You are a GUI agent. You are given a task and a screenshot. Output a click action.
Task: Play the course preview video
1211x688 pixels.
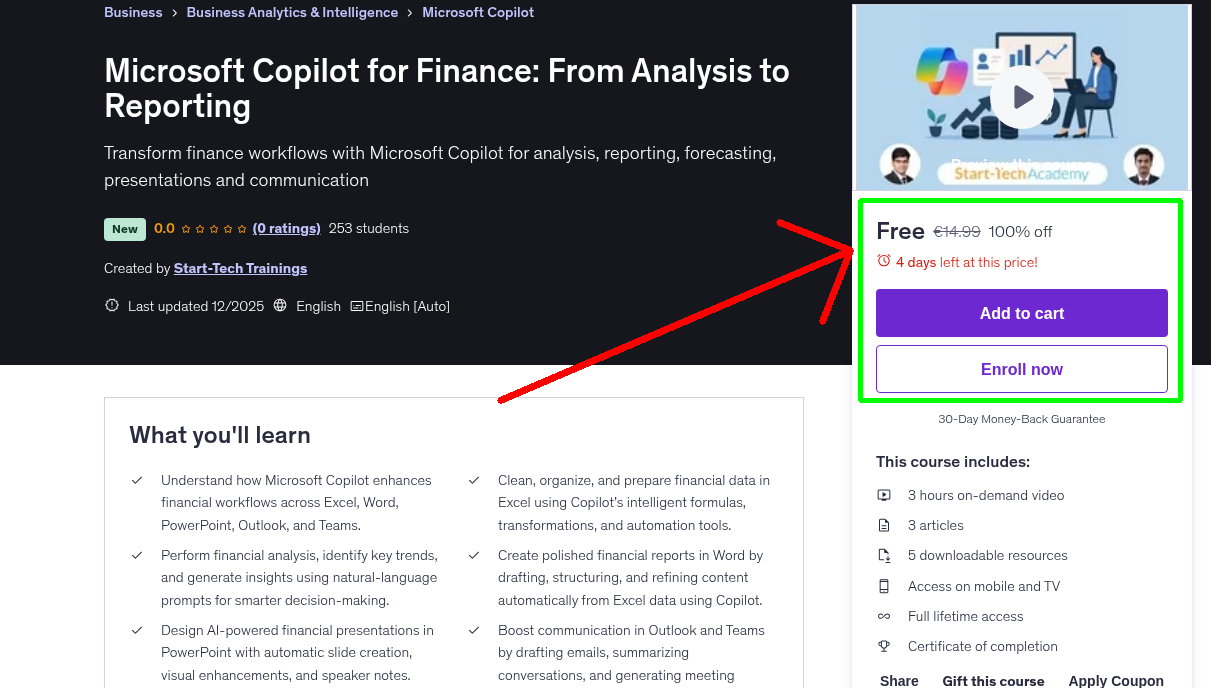[1021, 96]
